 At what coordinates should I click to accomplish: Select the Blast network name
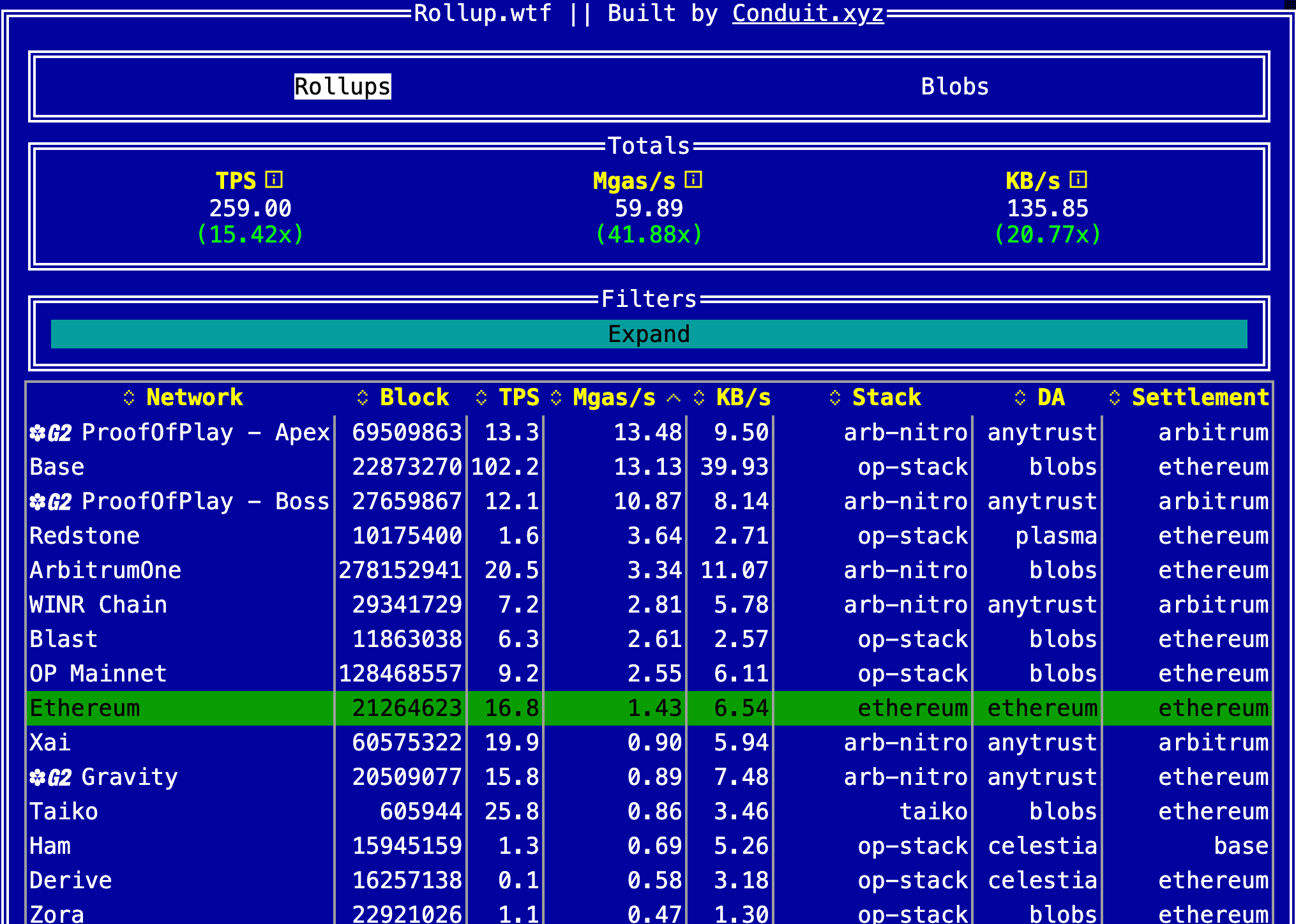point(63,639)
